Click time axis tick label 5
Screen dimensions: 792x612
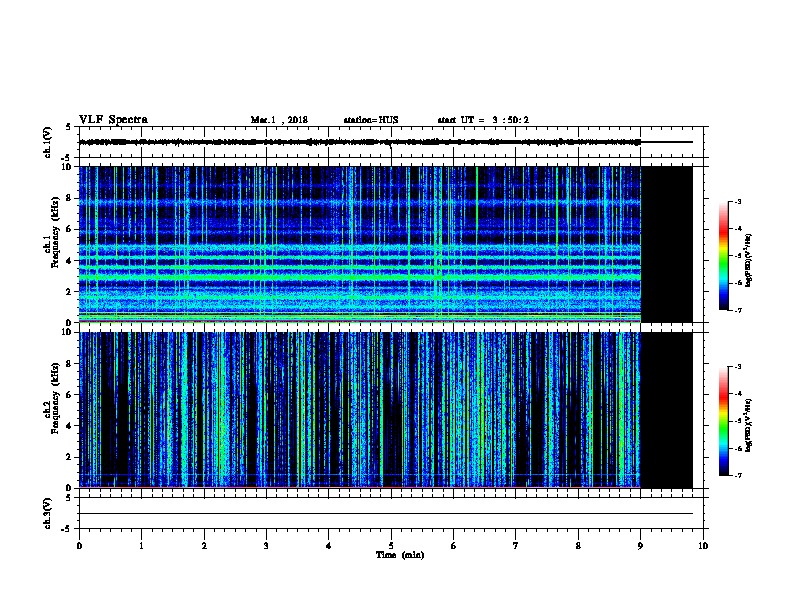[x=391, y=546]
